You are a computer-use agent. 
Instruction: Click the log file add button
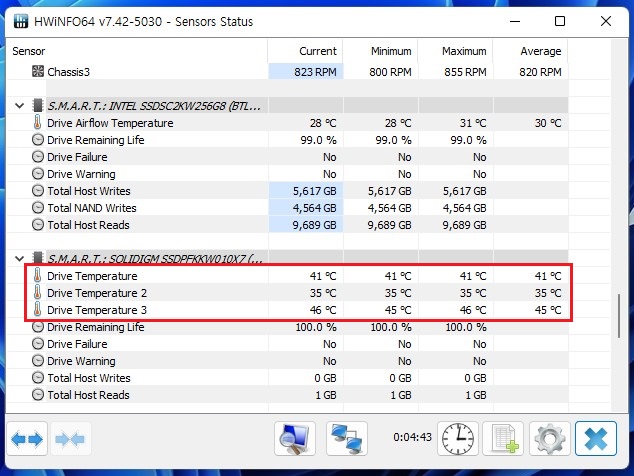pyautogui.click(x=503, y=439)
